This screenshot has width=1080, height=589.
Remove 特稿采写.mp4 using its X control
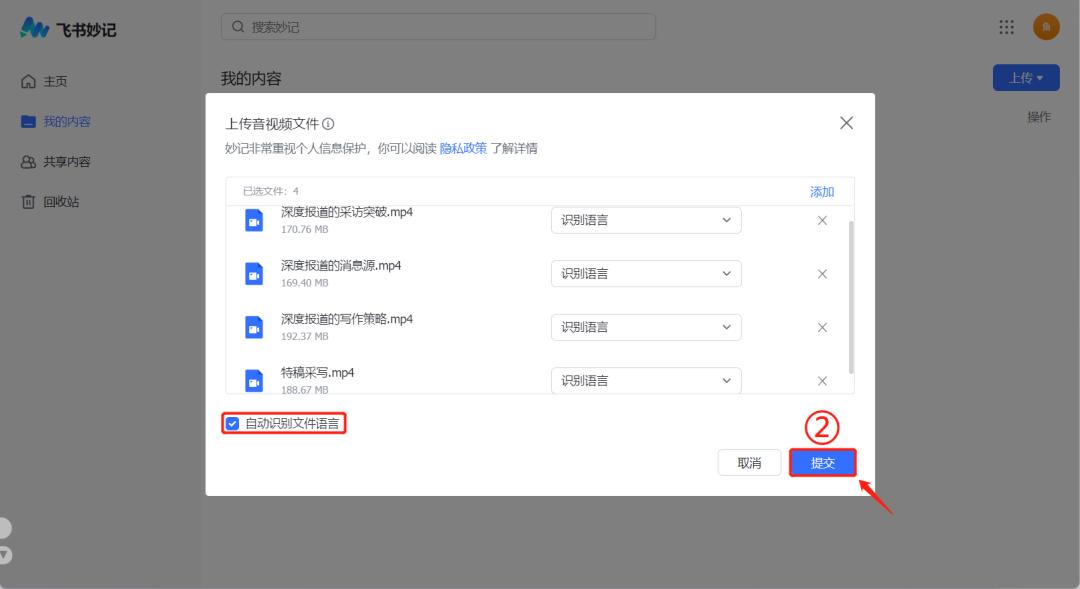(x=822, y=380)
